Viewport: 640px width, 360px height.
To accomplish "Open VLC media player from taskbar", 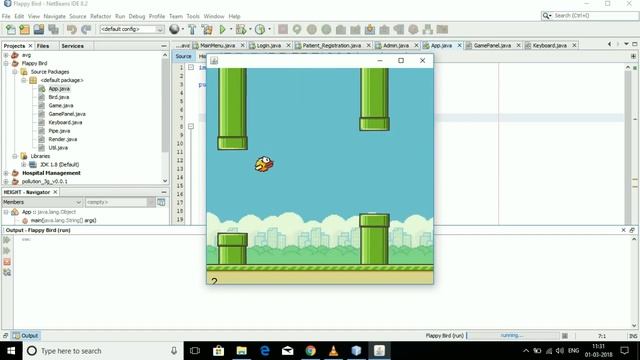I will click(x=333, y=351).
